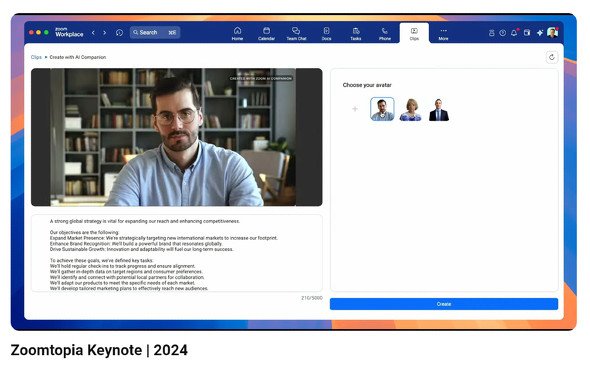Image resolution: width=590 pixels, height=365 pixels.
Task: Open Team Chat from the navigation bar
Action: pyautogui.click(x=296, y=33)
